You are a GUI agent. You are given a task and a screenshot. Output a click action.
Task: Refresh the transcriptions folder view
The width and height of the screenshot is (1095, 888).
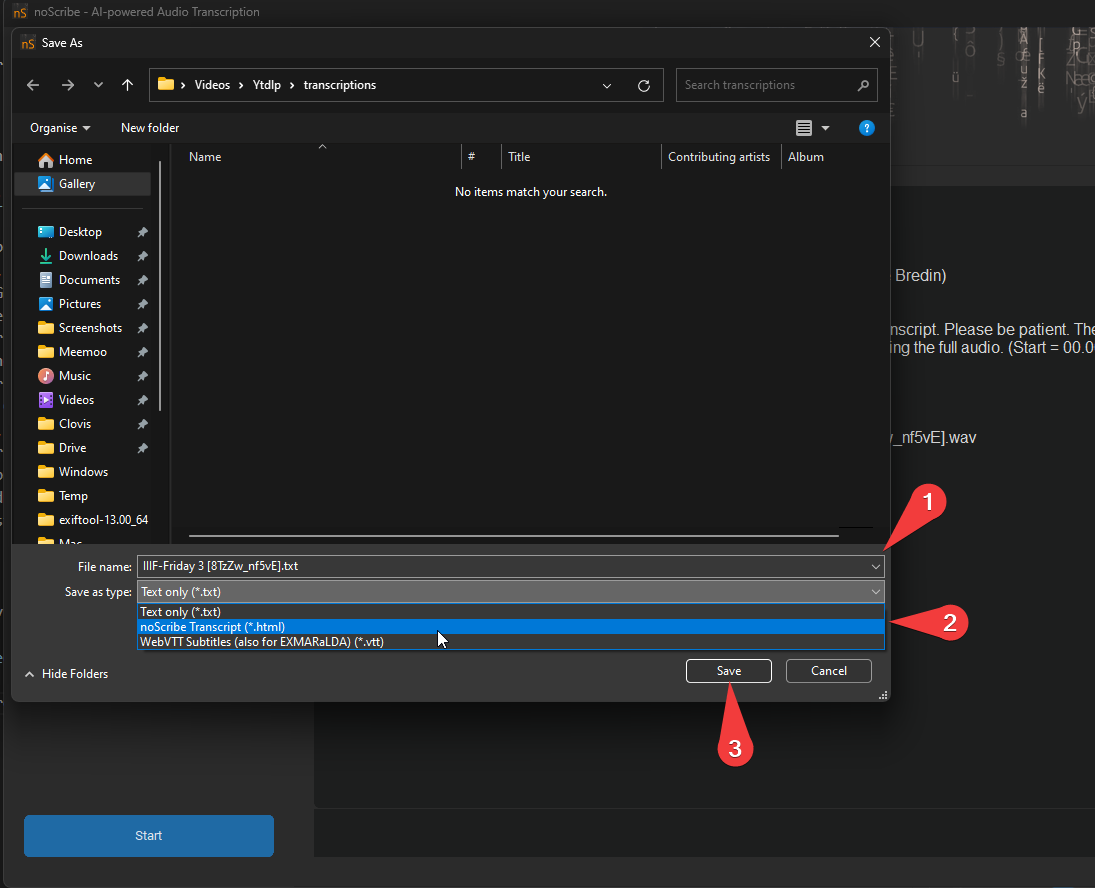click(643, 86)
